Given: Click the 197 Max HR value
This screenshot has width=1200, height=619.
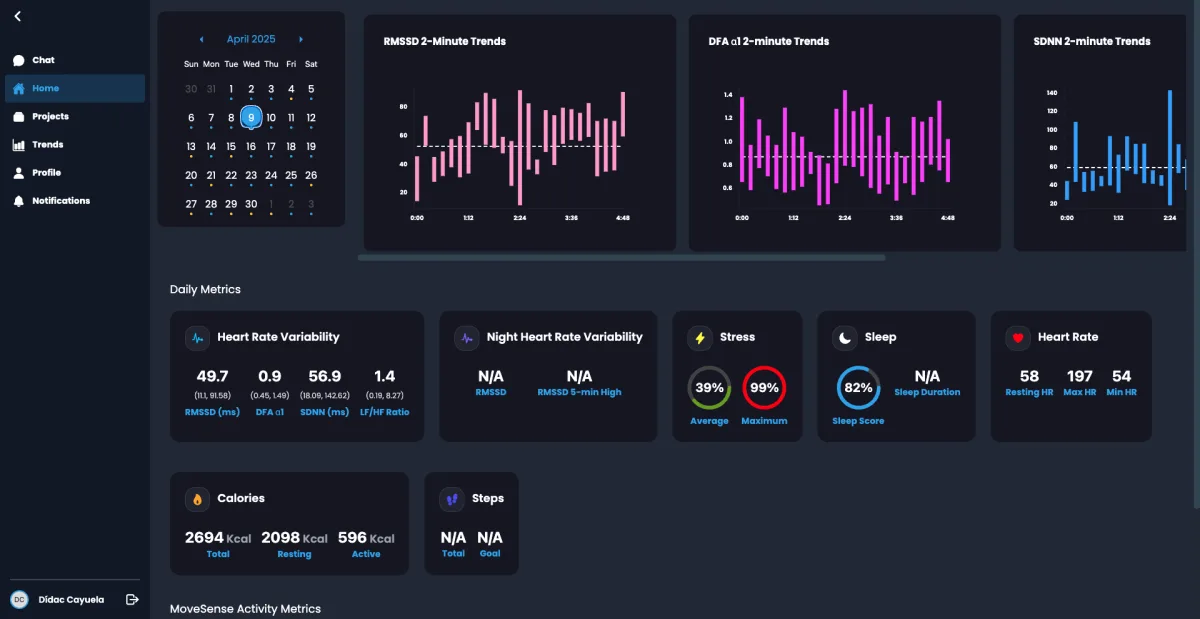Looking at the screenshot, I should 1080,377.
